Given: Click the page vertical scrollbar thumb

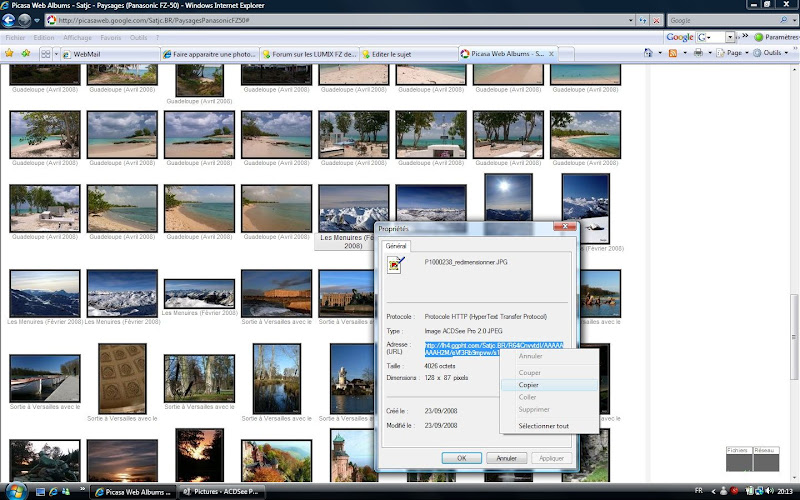Looking at the screenshot, I should click(x=794, y=337).
